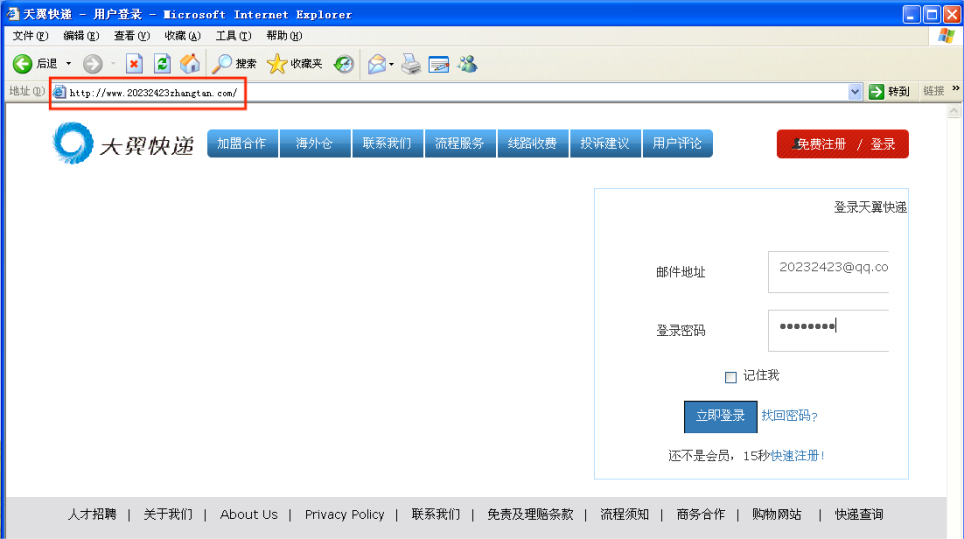
Task: Select the 联系我们 navigation tab
Action: pyautogui.click(x=387, y=143)
